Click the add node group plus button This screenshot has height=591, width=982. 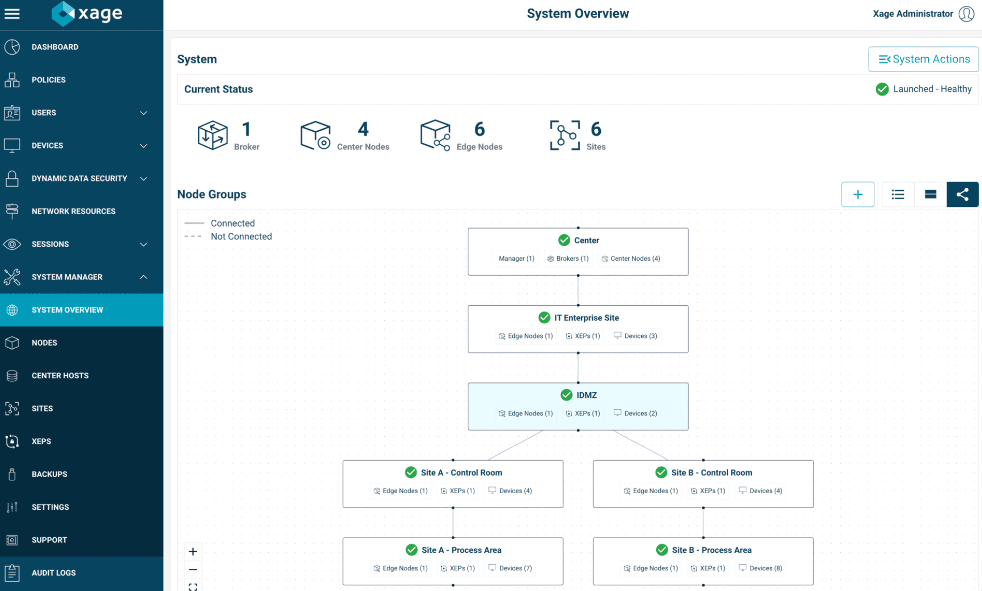click(x=858, y=195)
